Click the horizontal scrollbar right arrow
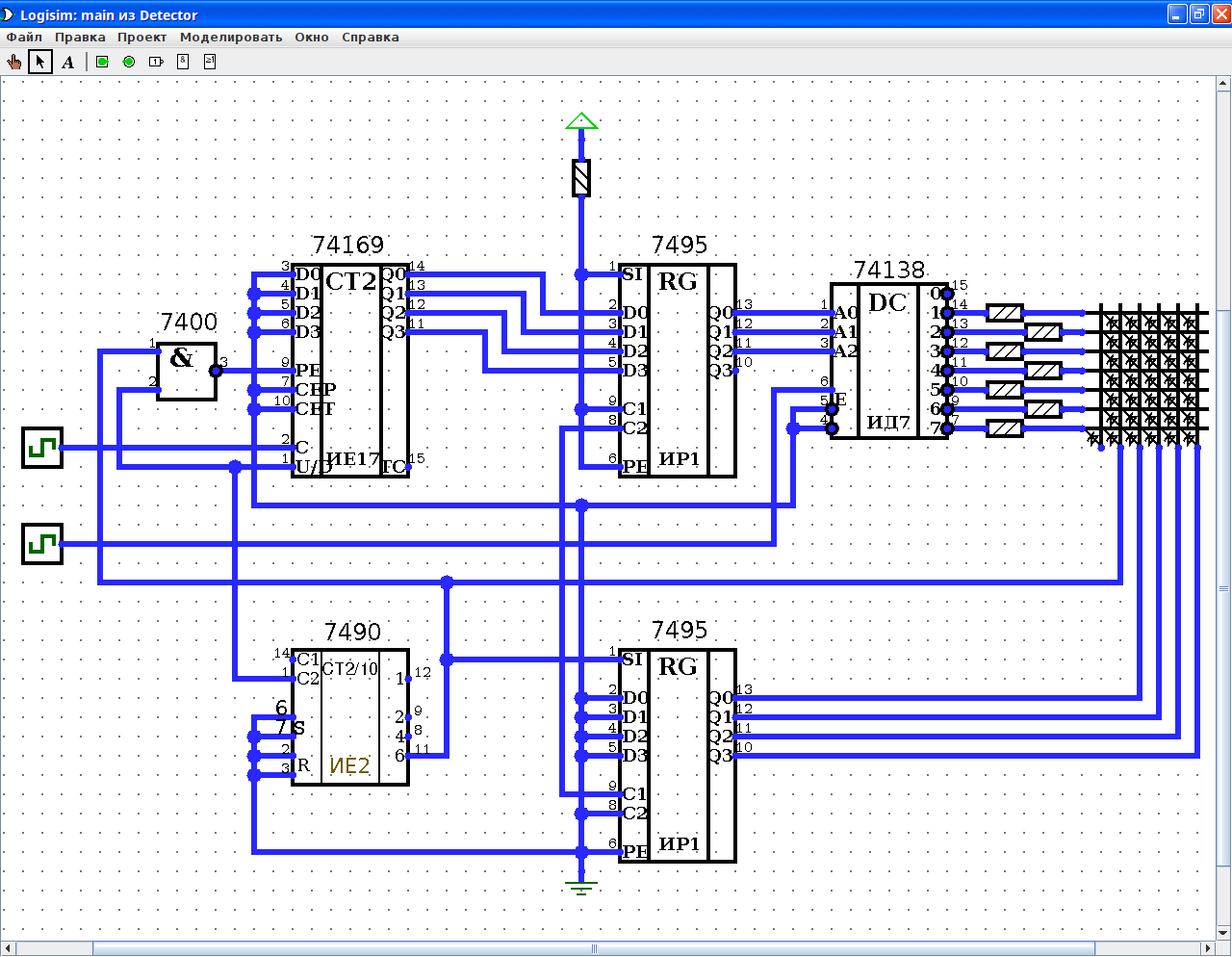 tap(1207, 948)
